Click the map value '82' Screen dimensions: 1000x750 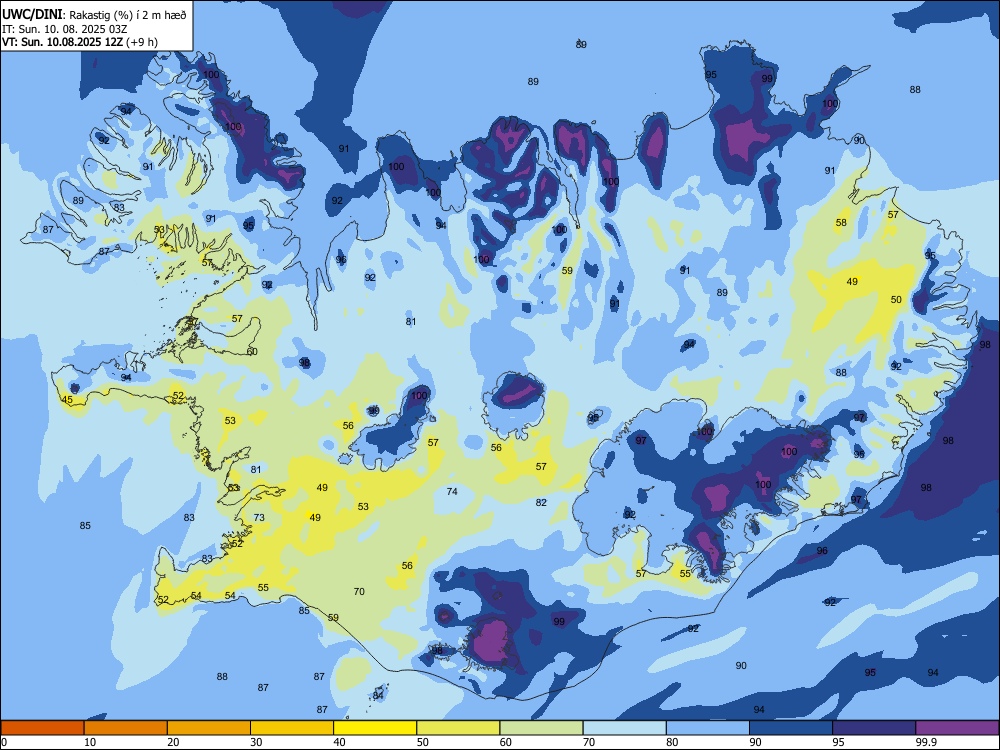pyautogui.click(x=541, y=503)
